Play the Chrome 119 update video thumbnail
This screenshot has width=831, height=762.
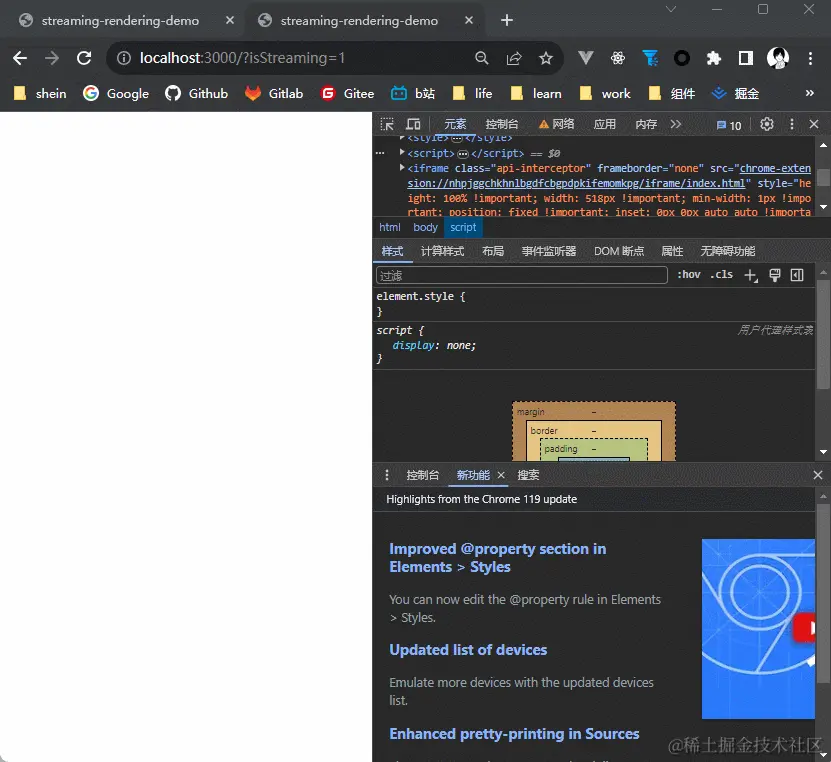[x=758, y=629]
